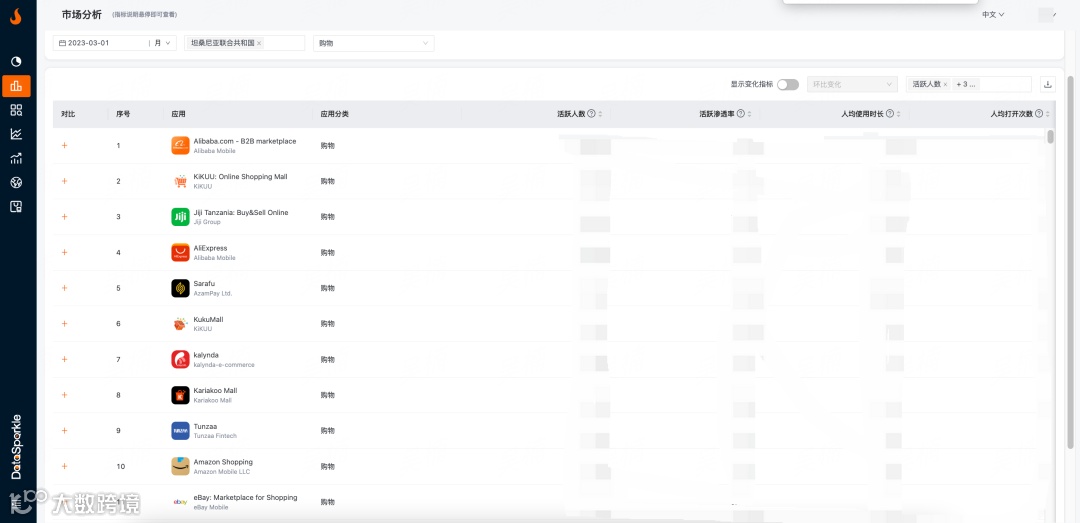Open the grid apps sidebar icon

tap(17, 110)
